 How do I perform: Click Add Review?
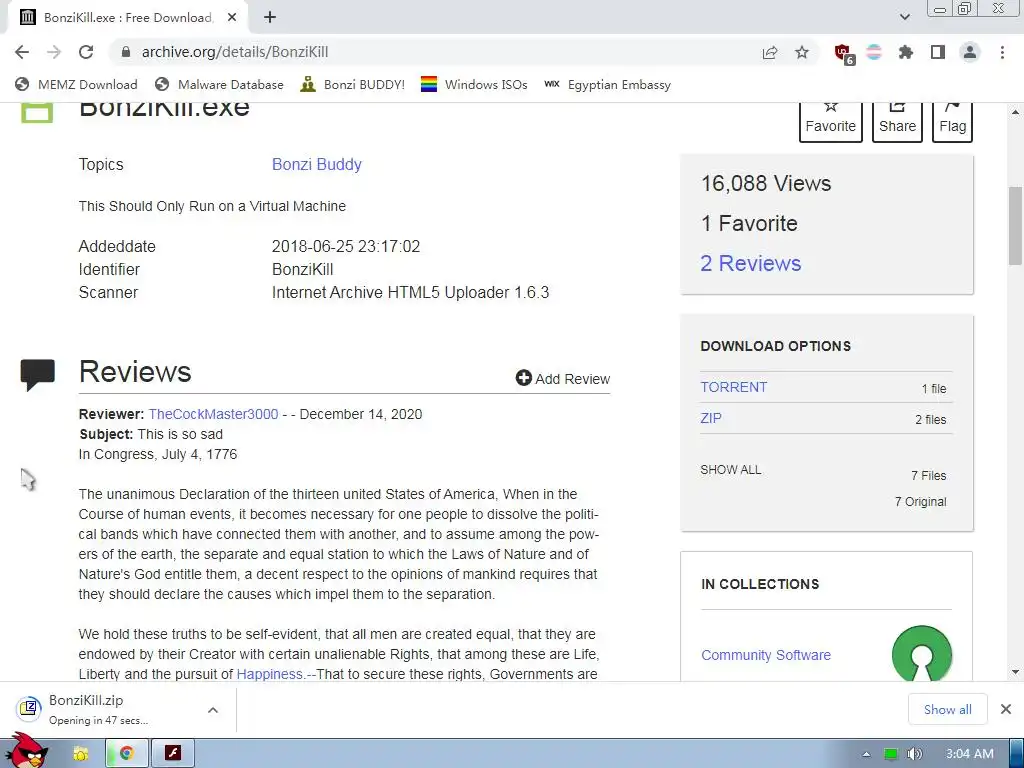coord(563,379)
